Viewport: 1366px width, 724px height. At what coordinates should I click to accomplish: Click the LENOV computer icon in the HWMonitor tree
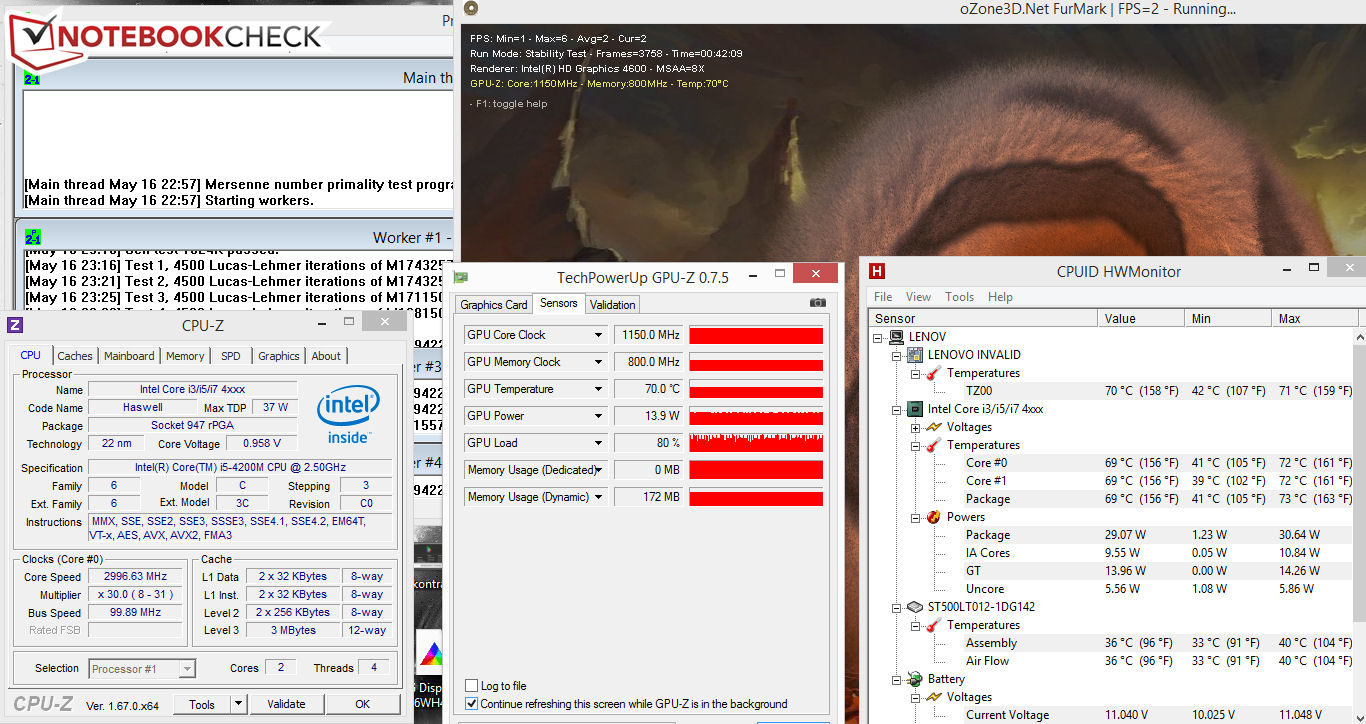coord(896,337)
